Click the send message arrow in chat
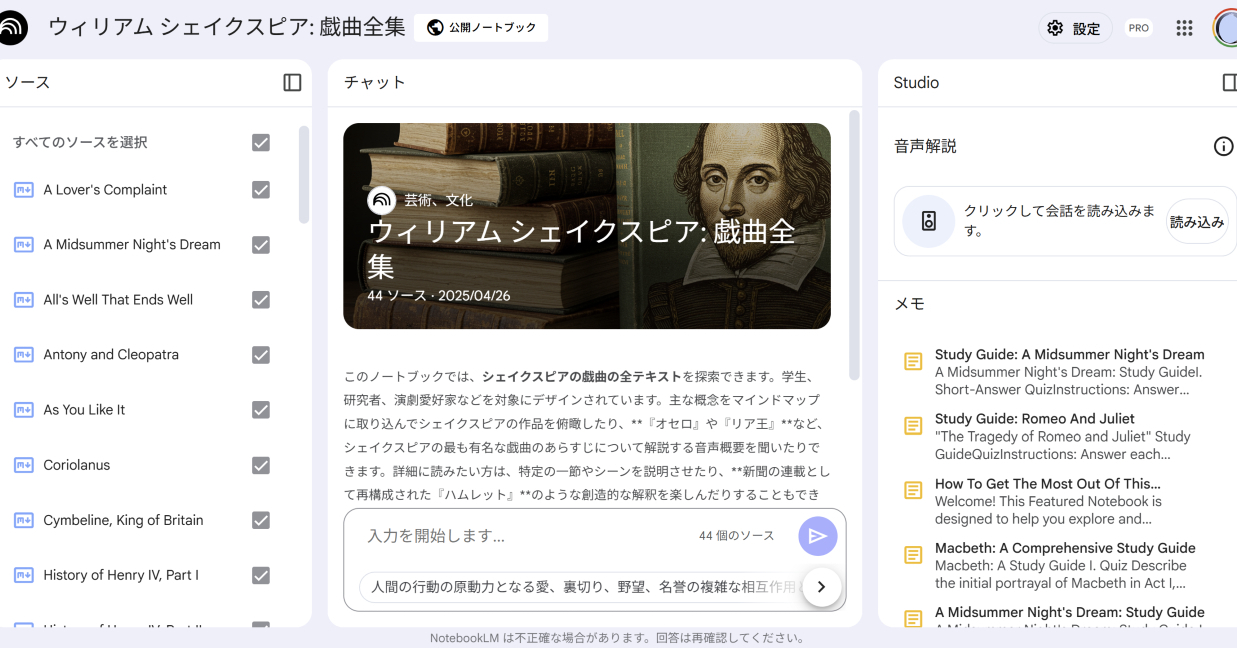 pos(817,536)
